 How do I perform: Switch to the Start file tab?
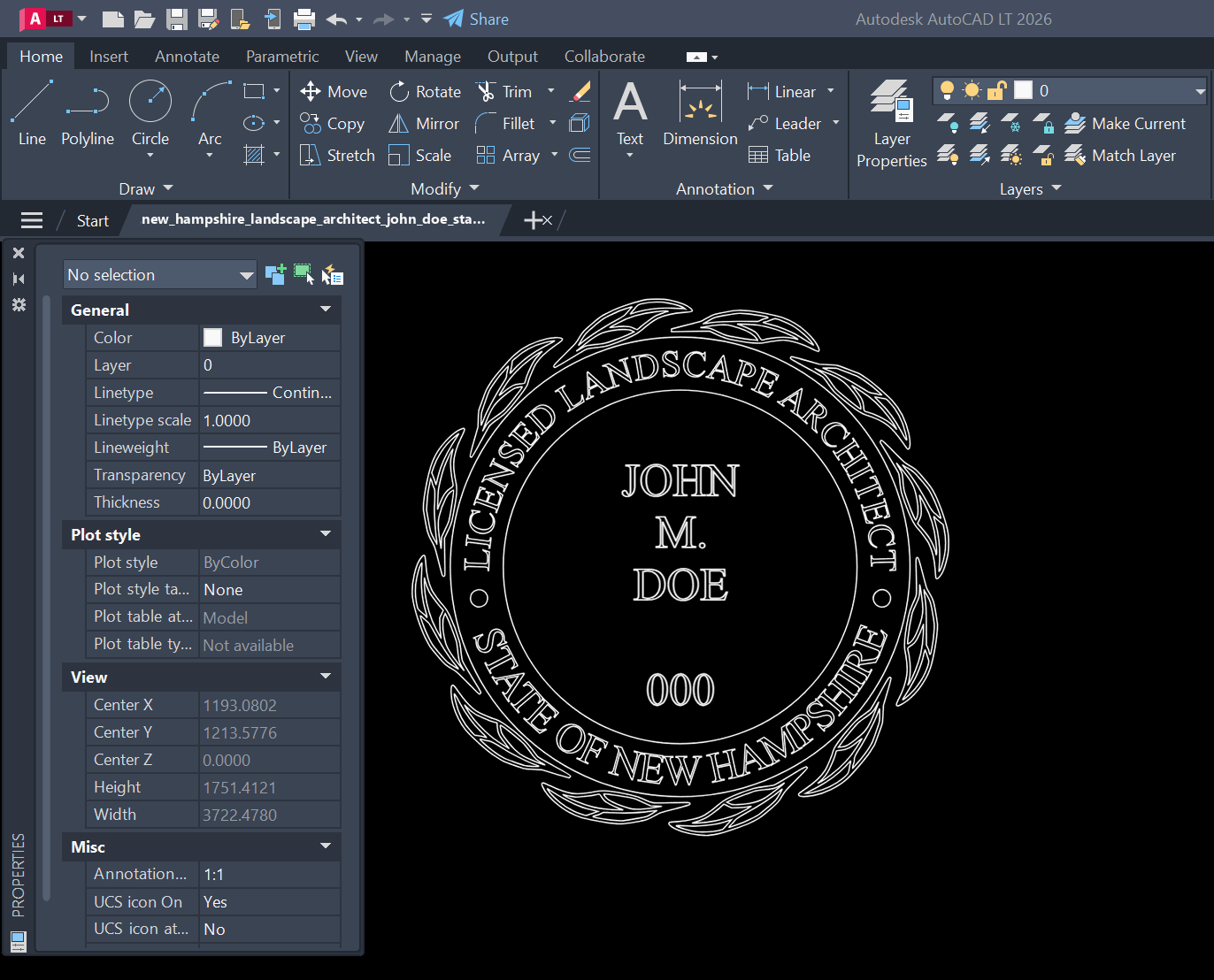93,220
